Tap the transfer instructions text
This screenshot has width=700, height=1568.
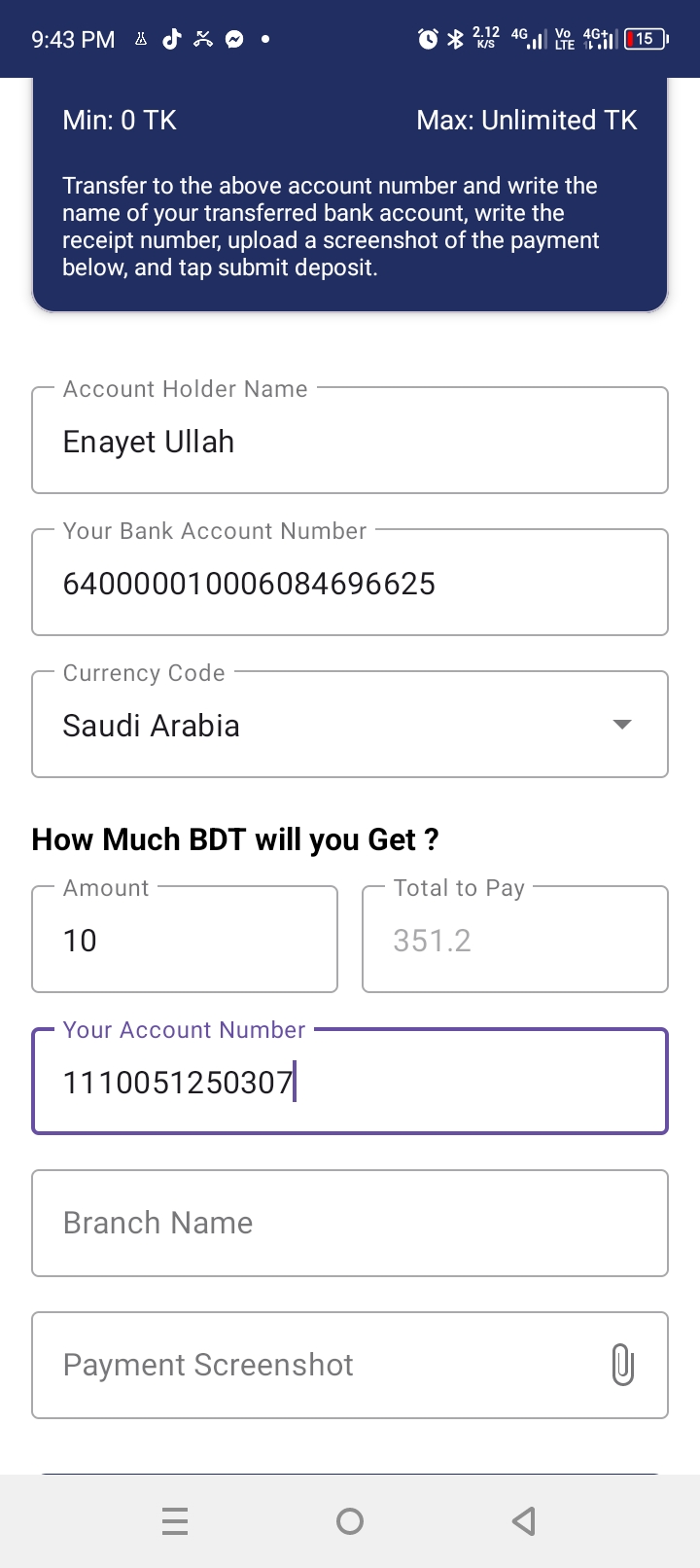[331, 227]
